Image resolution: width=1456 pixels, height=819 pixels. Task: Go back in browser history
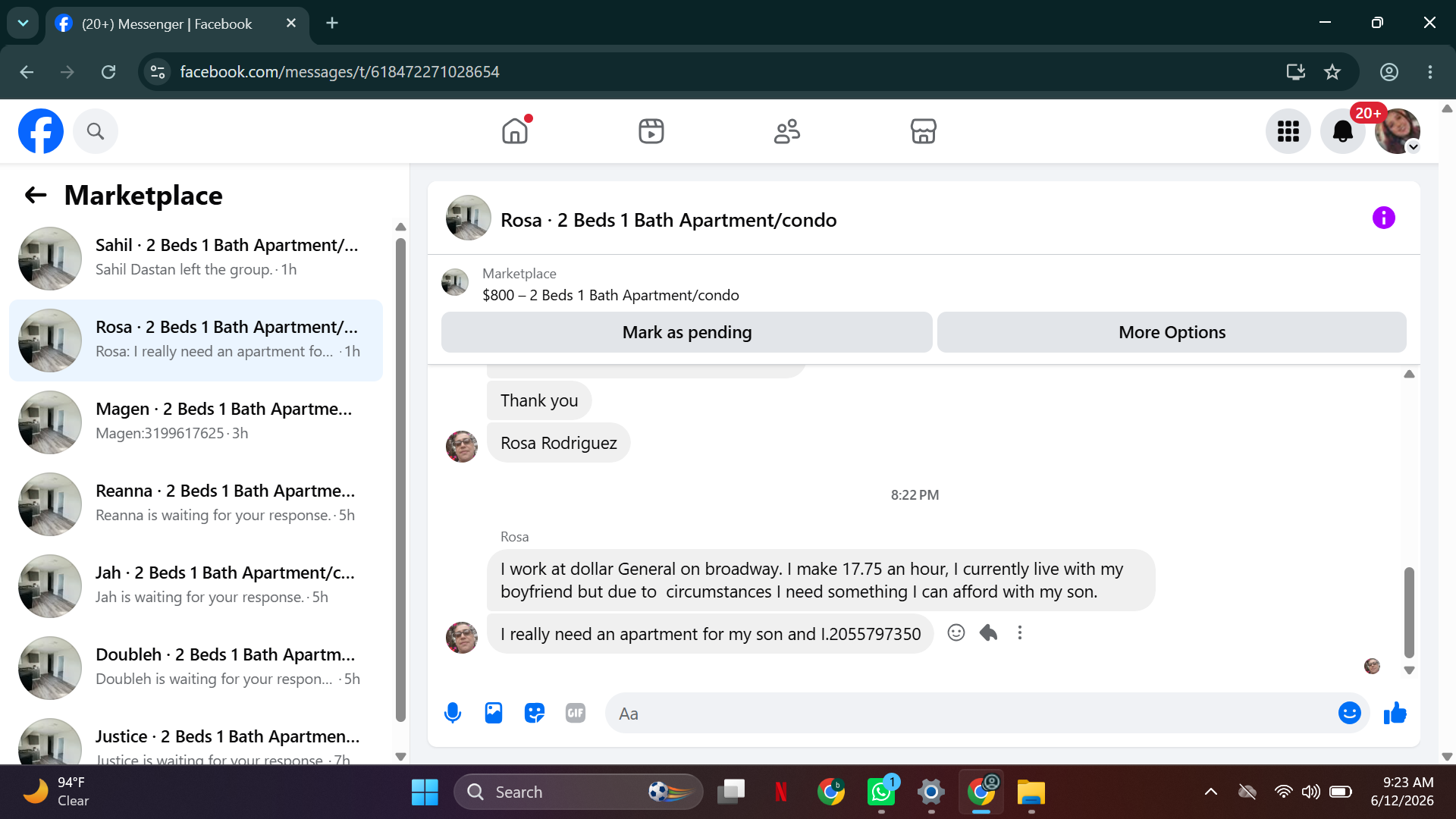27,72
